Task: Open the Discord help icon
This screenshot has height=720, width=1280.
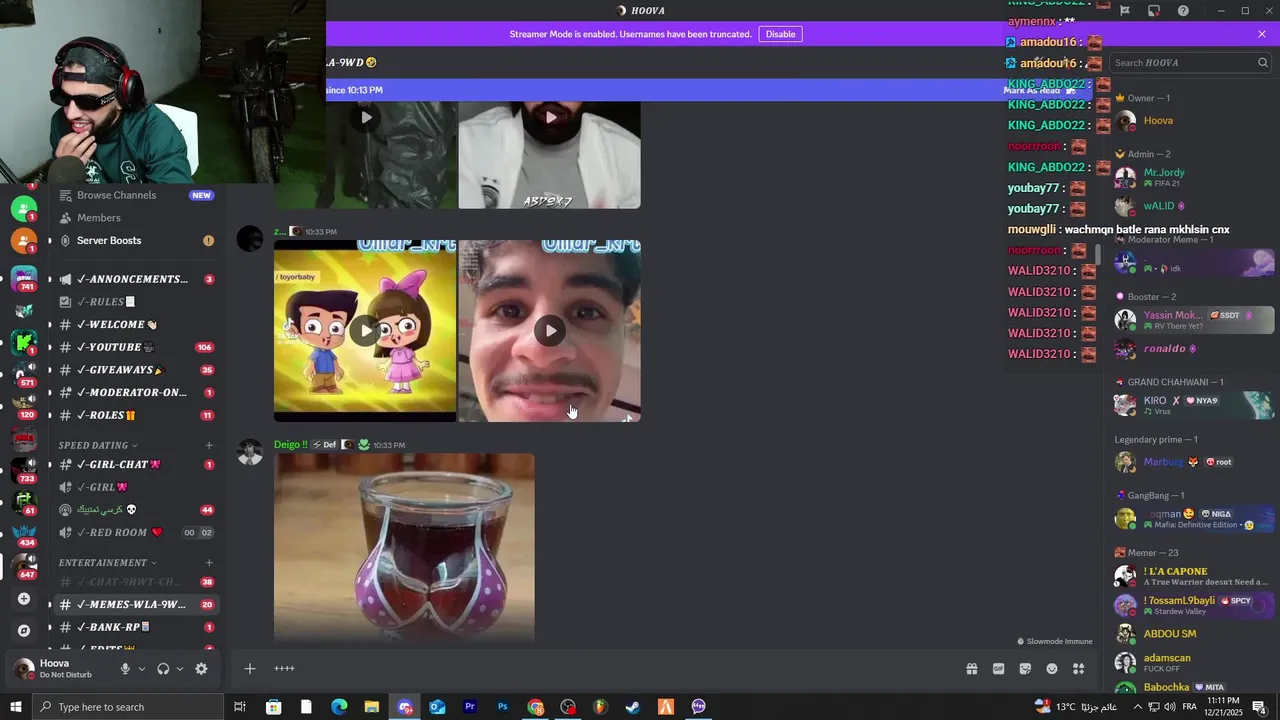Action: point(1183,11)
